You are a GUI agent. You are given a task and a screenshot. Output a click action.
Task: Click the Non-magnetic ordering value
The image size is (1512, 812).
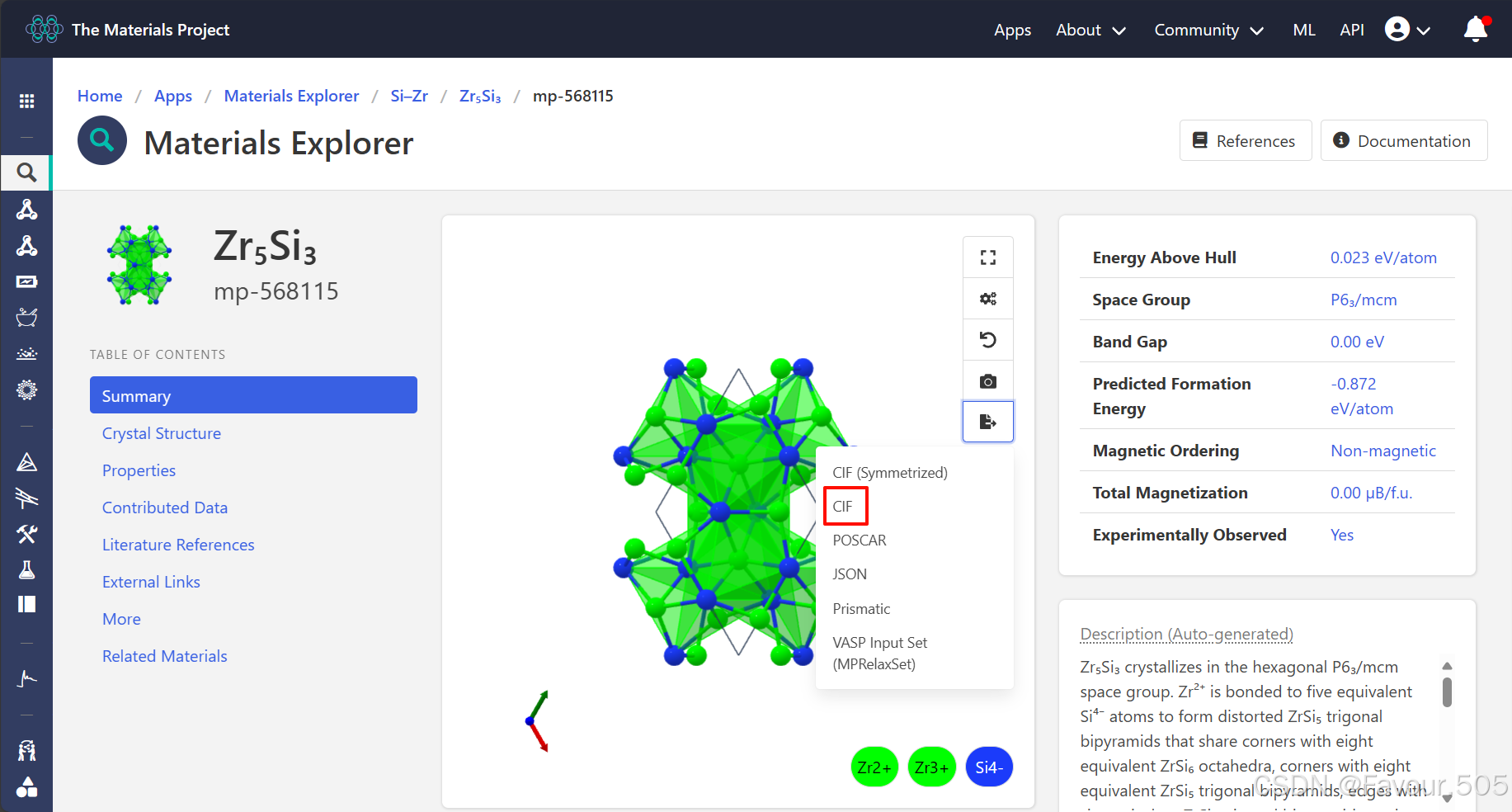click(x=1383, y=451)
